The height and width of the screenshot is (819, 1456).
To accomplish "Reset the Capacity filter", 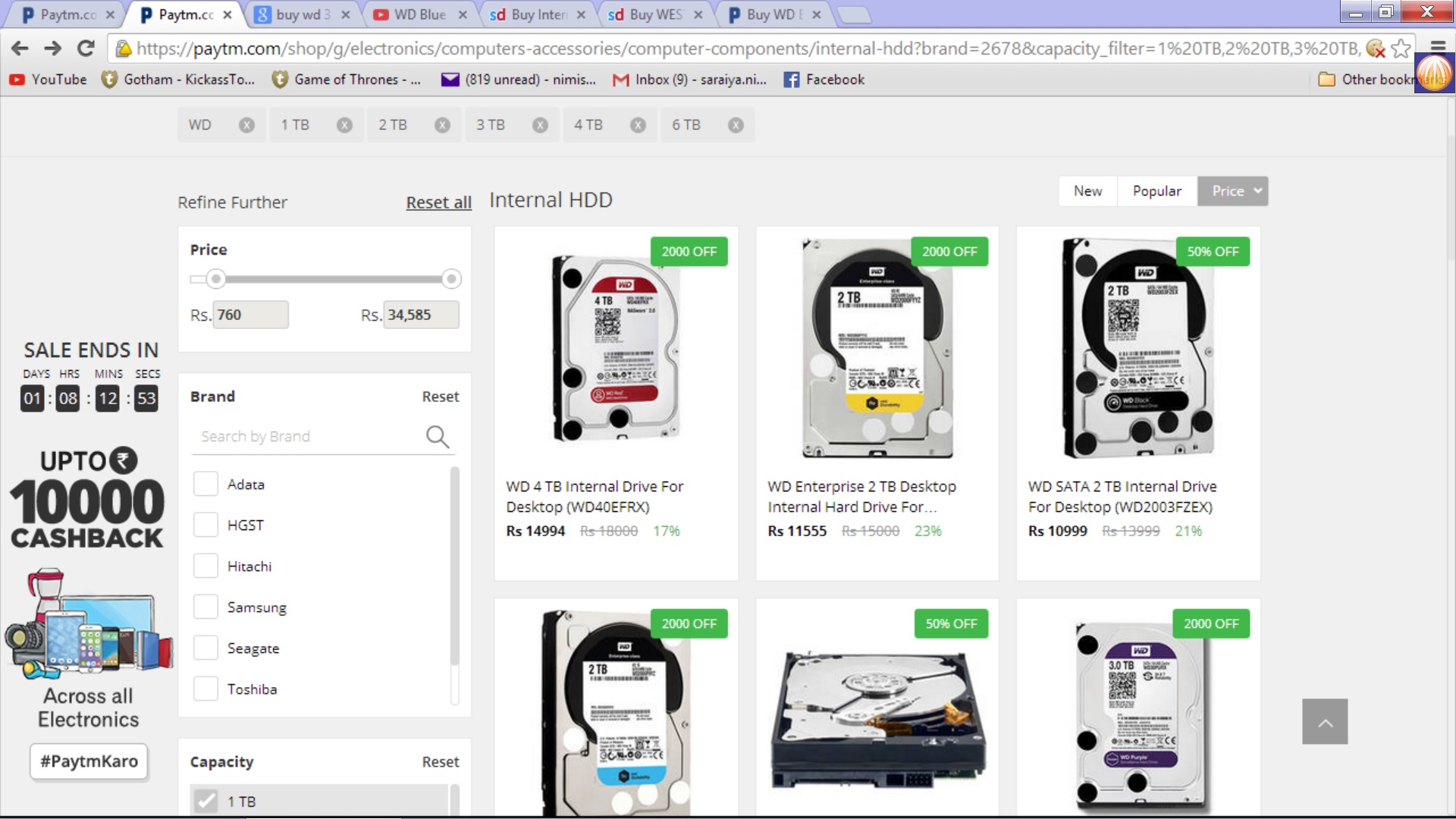I will (440, 762).
